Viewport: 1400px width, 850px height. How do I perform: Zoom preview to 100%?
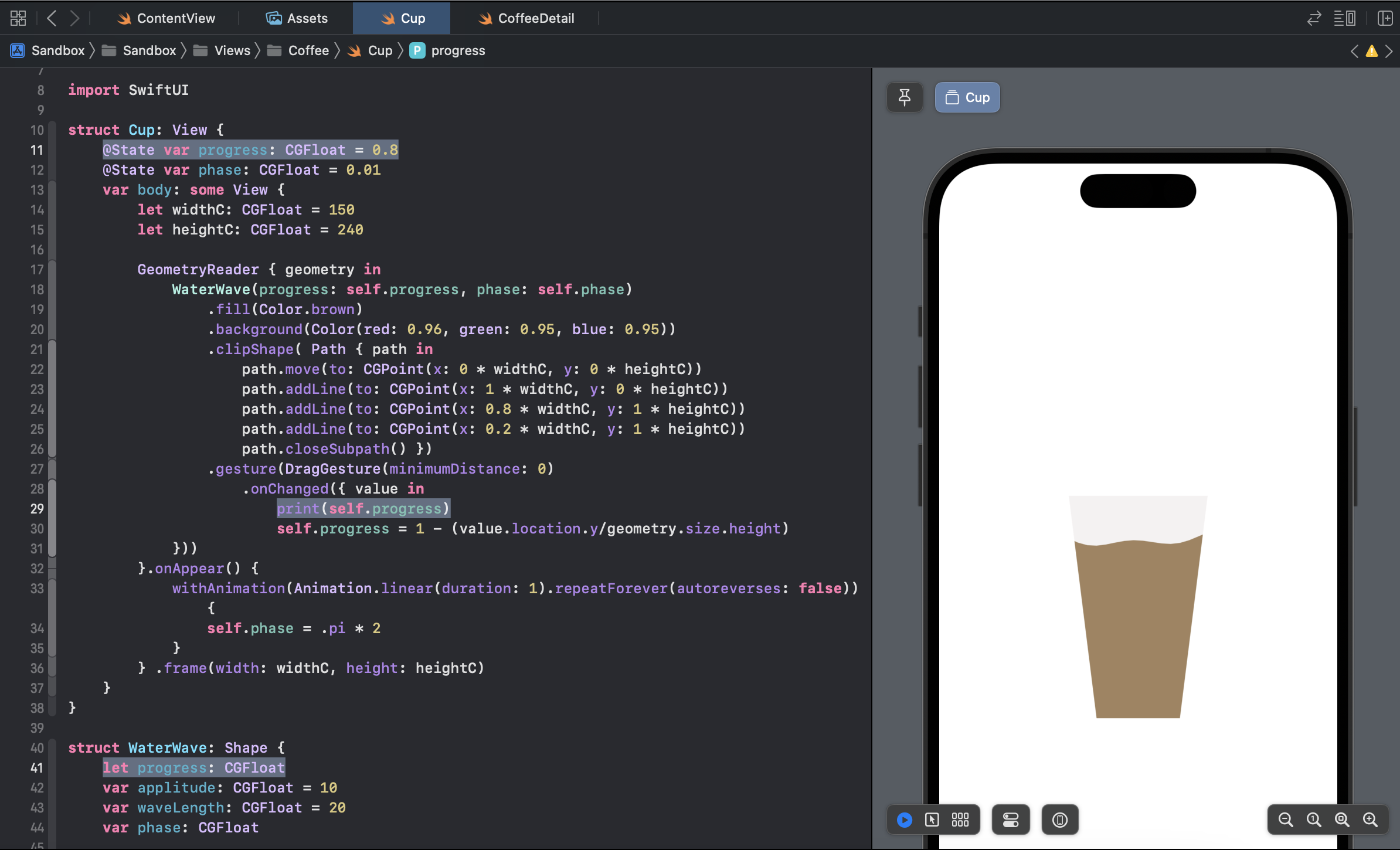[1314, 820]
